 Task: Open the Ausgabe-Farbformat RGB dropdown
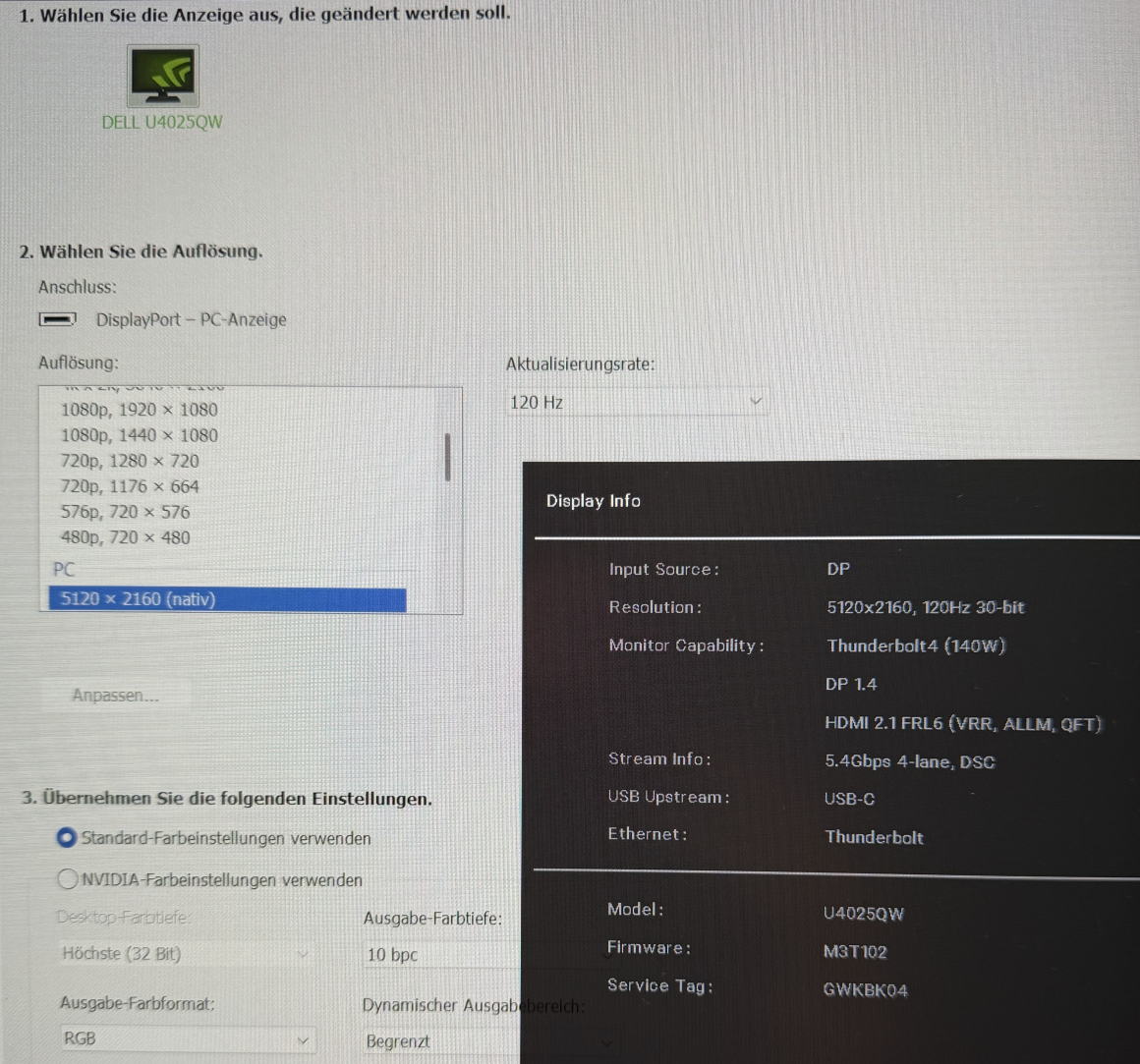(x=188, y=1039)
